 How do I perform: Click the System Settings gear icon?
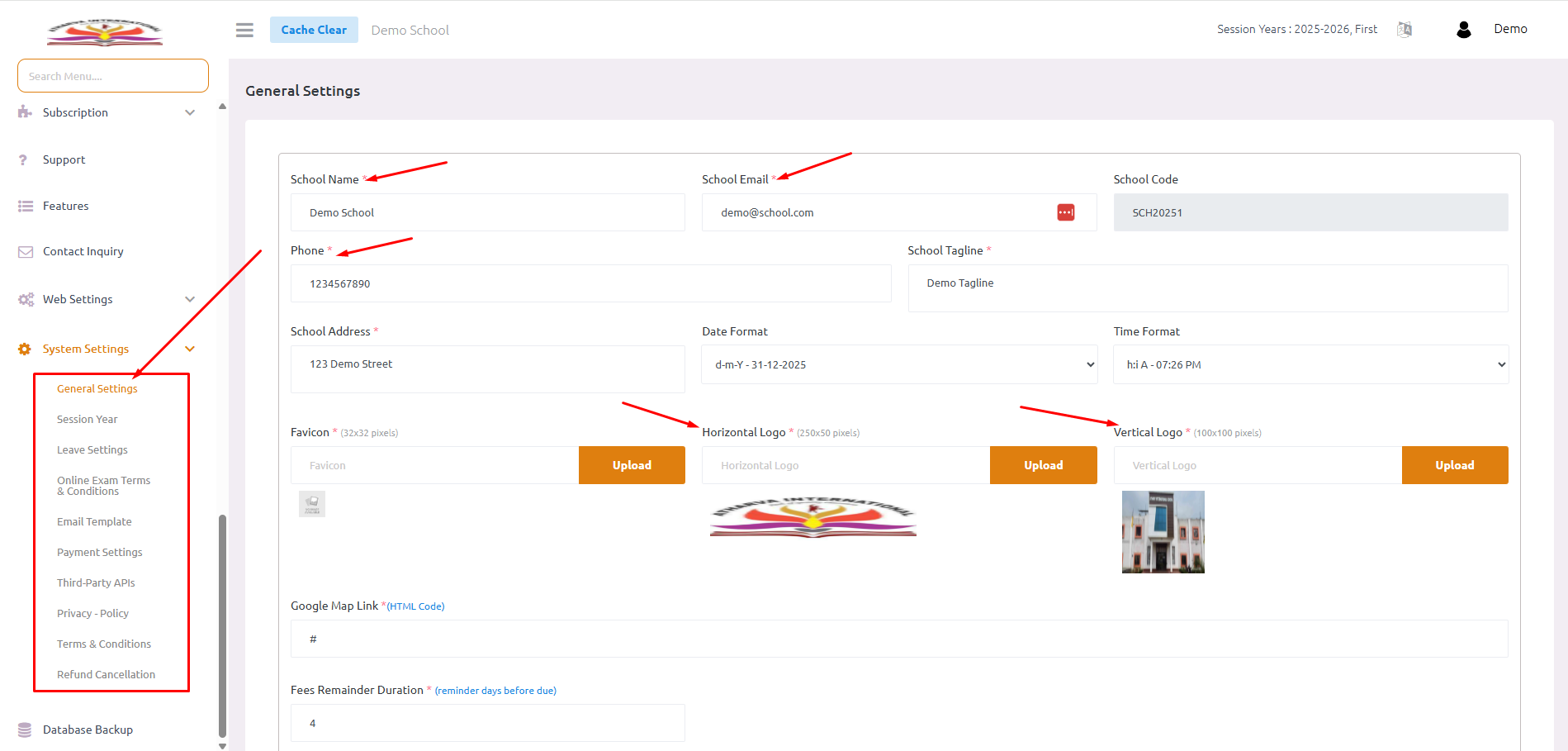click(x=25, y=349)
